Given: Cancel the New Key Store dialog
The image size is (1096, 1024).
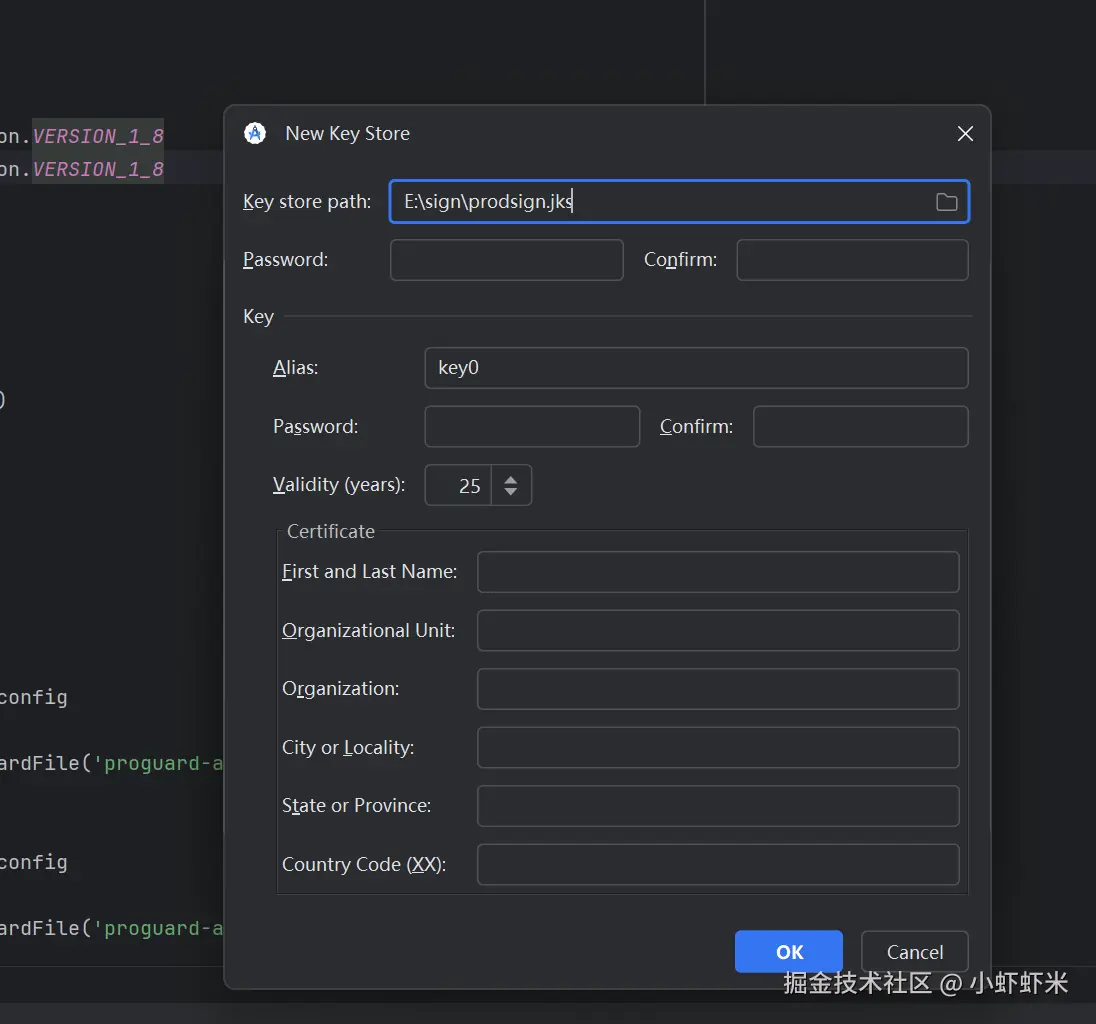Looking at the screenshot, I should 914,951.
